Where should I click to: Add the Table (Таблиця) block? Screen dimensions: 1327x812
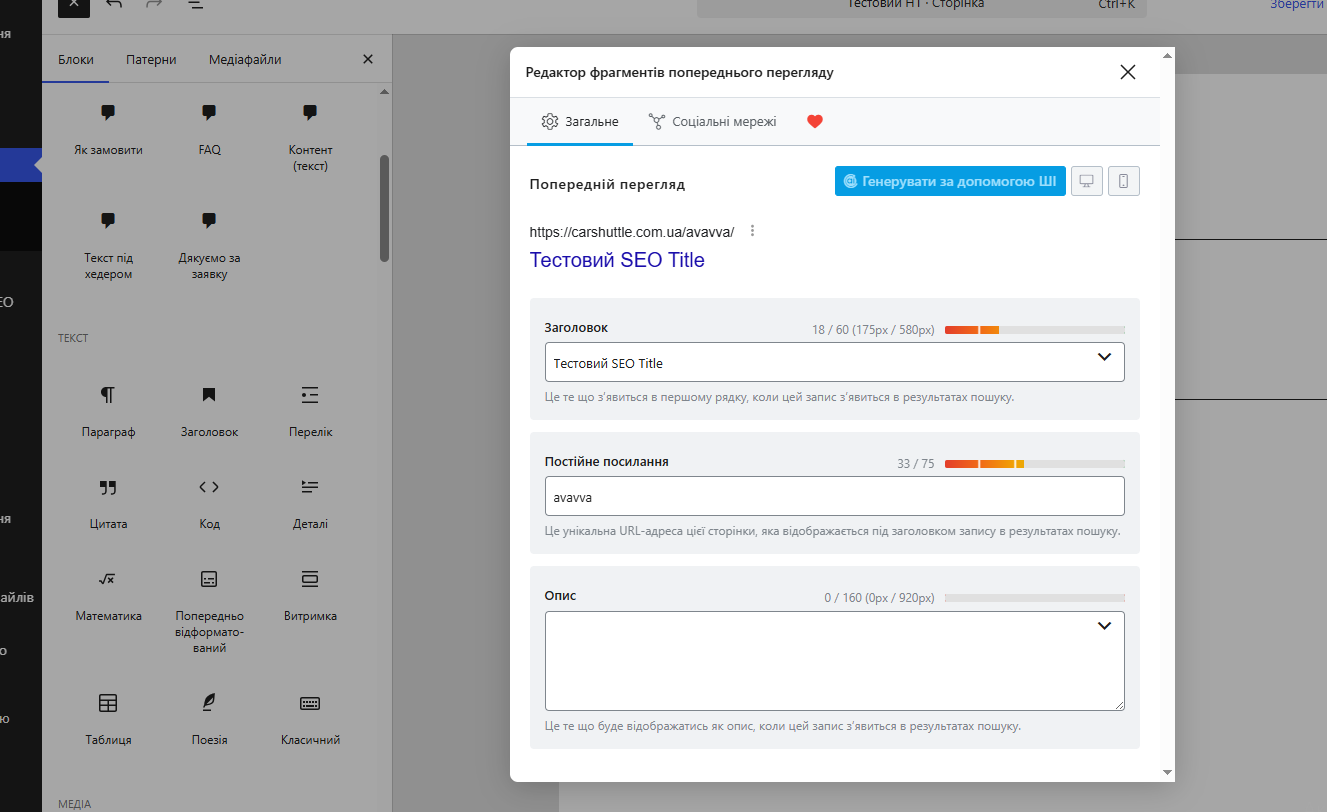[x=108, y=719]
